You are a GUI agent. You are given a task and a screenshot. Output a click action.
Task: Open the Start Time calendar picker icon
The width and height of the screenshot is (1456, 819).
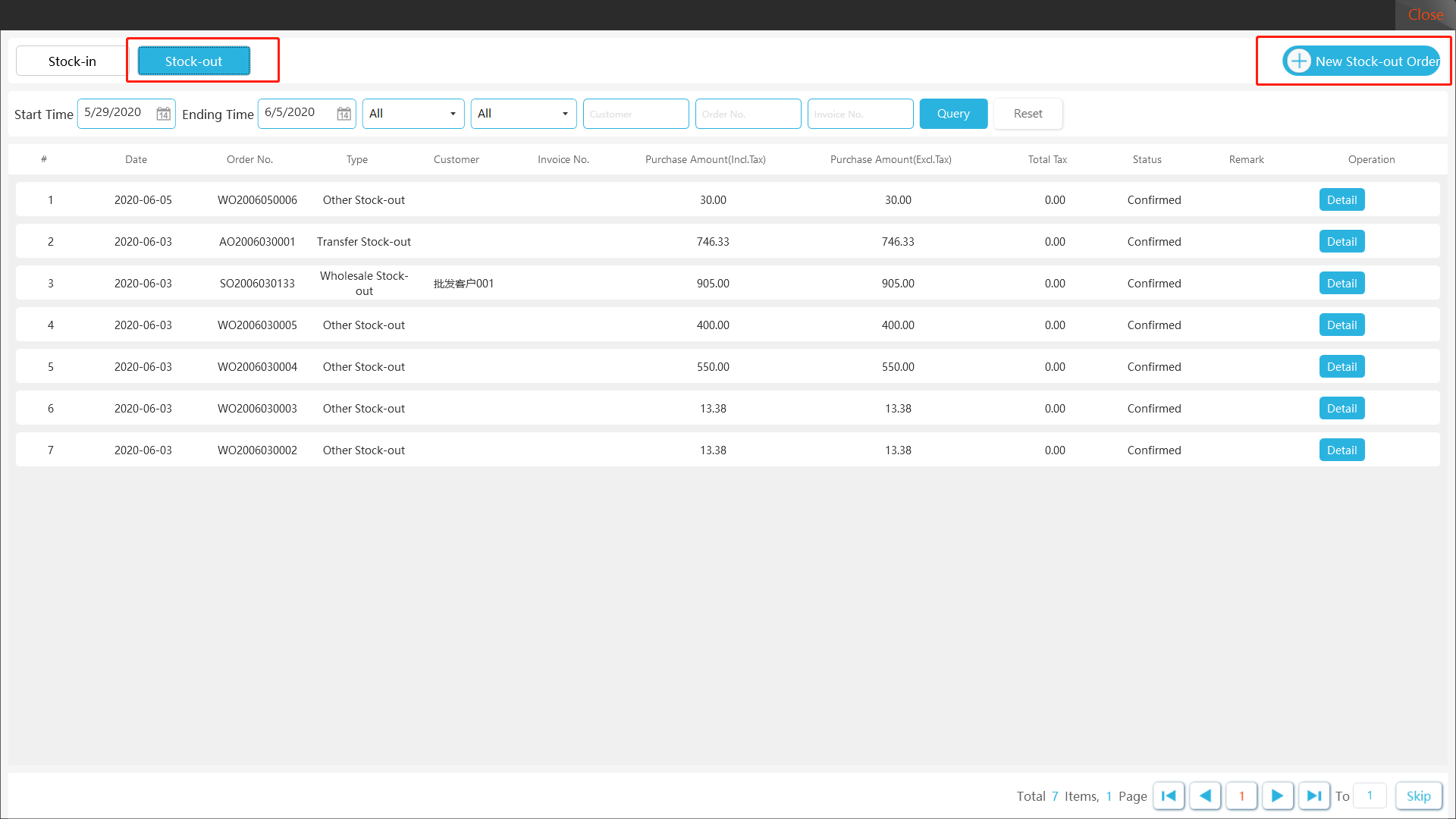point(163,114)
